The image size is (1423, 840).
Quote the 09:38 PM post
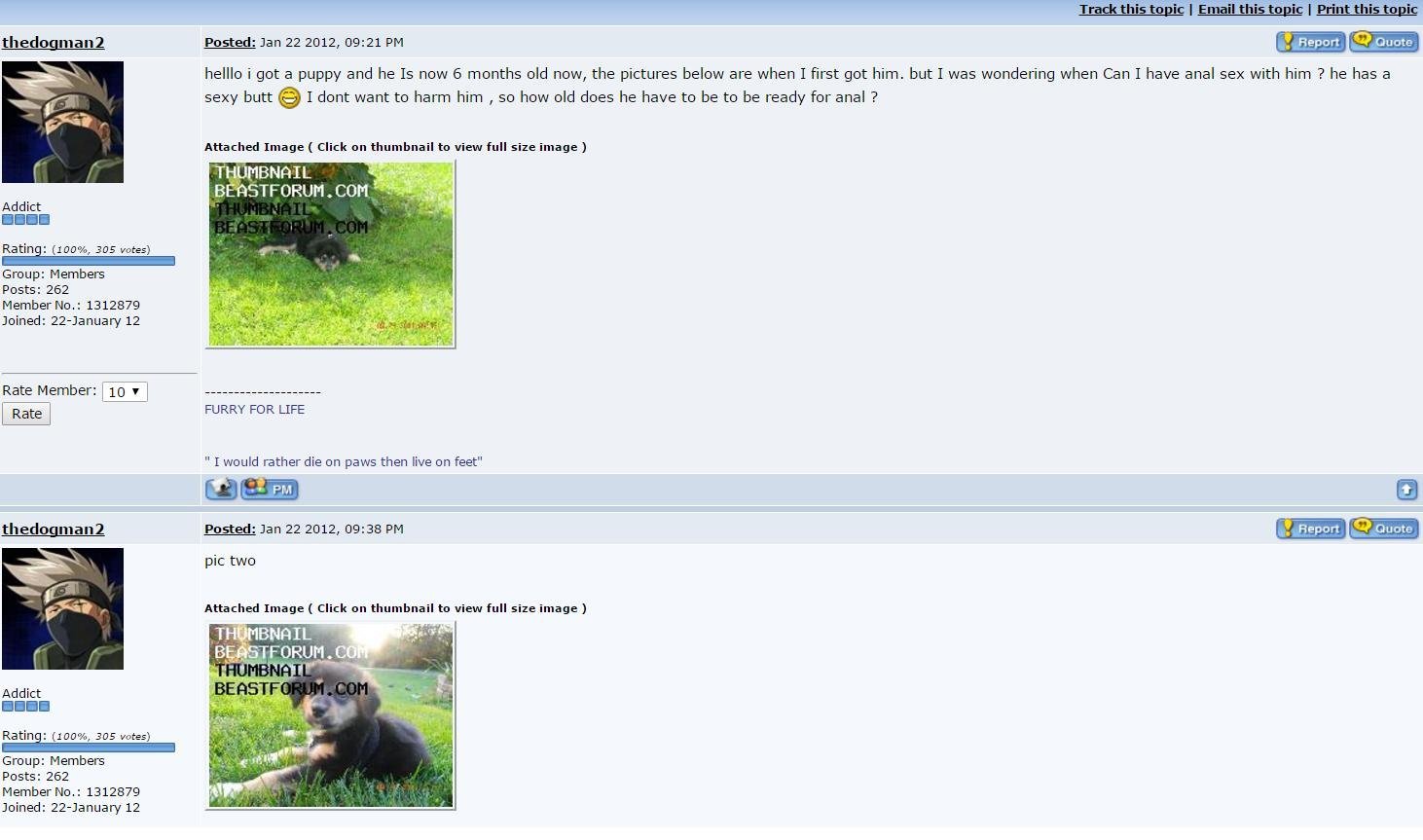tap(1384, 529)
